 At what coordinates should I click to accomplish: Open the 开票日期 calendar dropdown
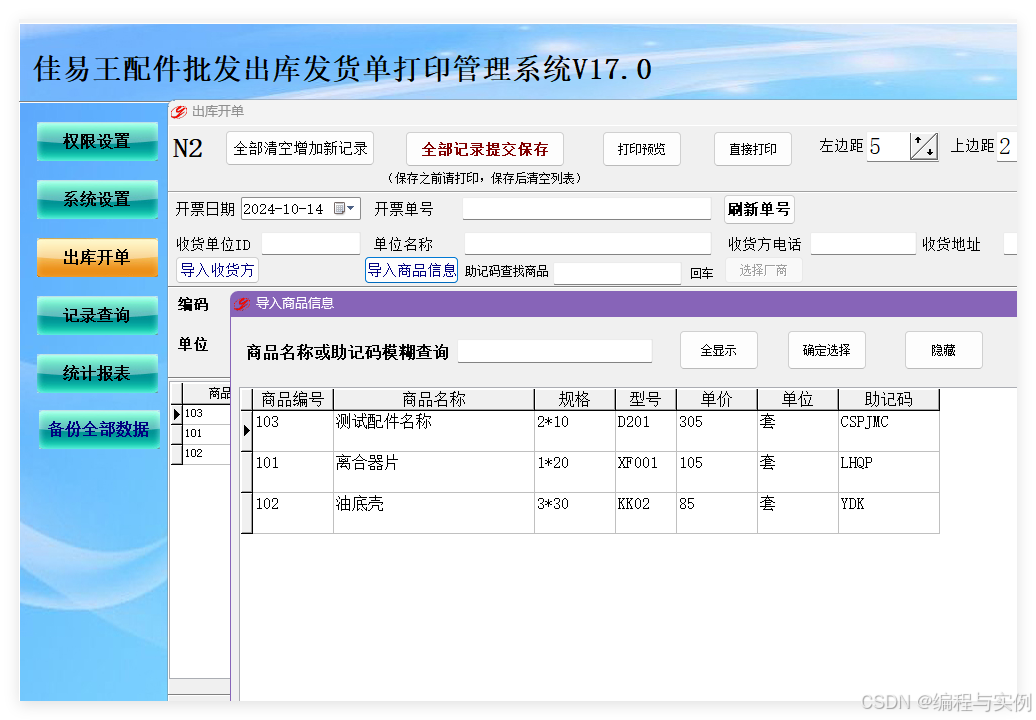coord(346,209)
